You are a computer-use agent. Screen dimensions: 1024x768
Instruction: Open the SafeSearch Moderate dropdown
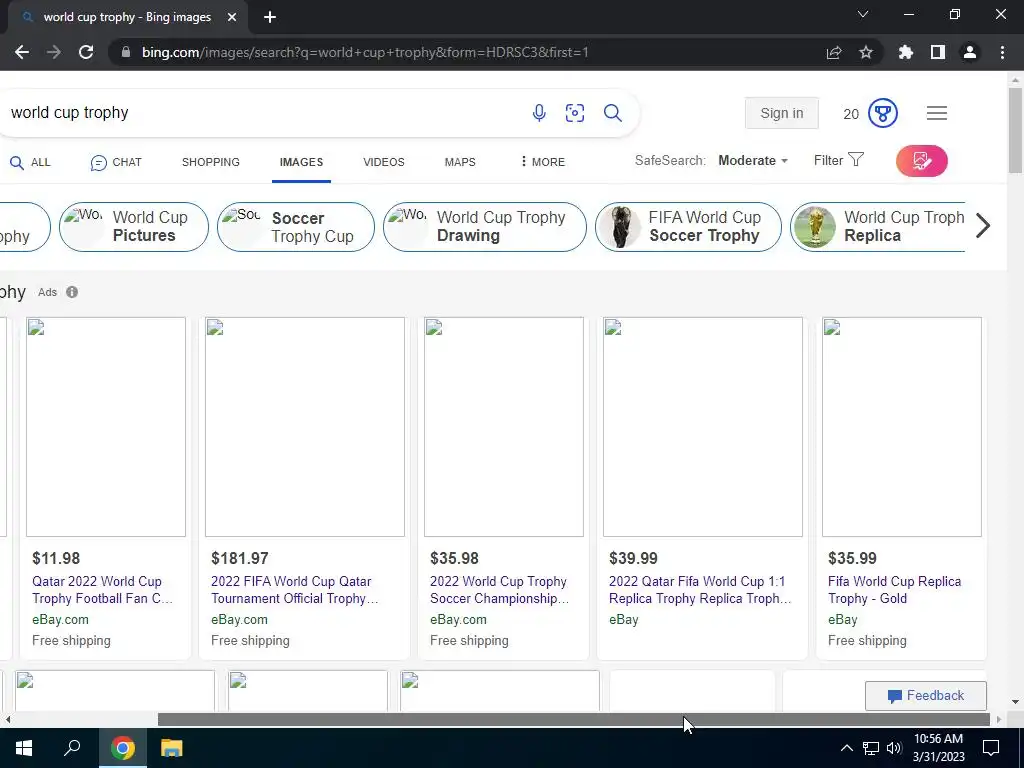pos(753,161)
